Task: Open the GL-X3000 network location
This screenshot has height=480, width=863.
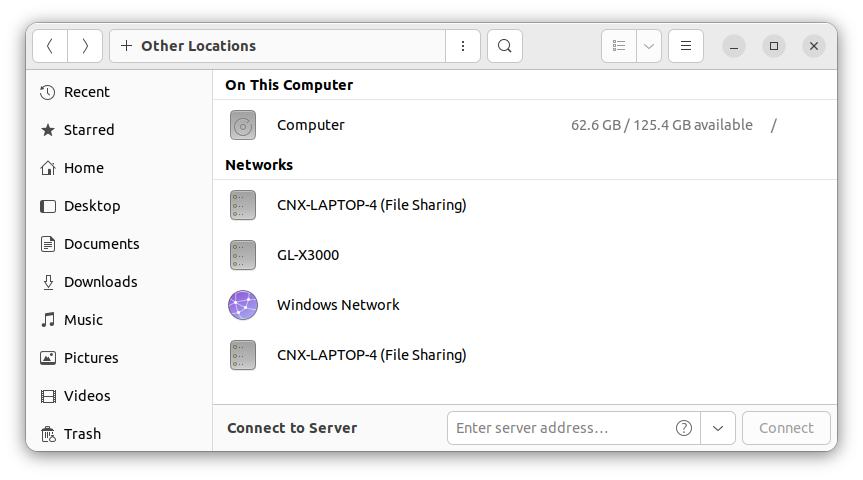Action: (x=525, y=255)
